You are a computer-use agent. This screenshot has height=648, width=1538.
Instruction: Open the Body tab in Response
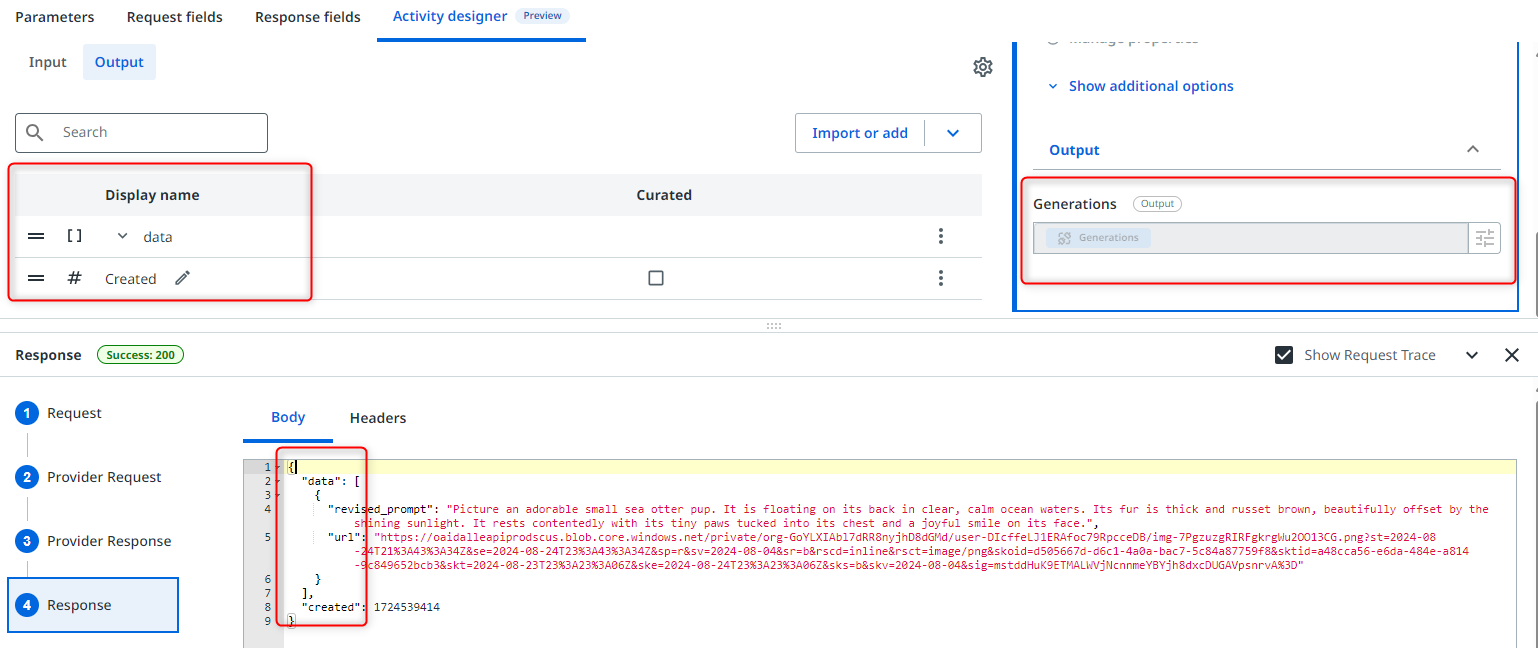288,417
